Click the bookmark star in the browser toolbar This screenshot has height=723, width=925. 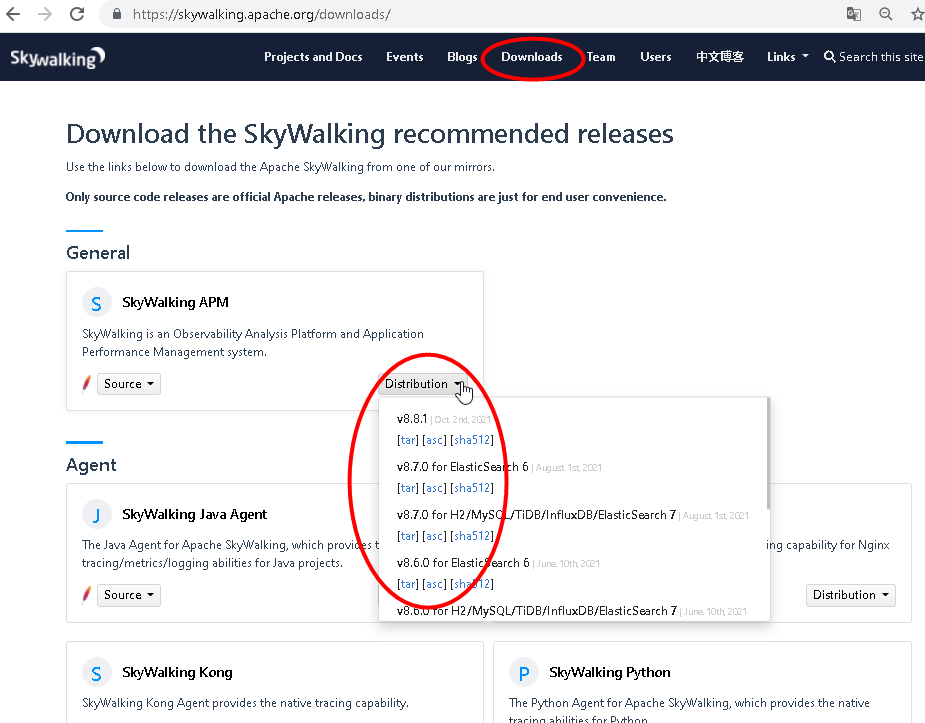(917, 14)
